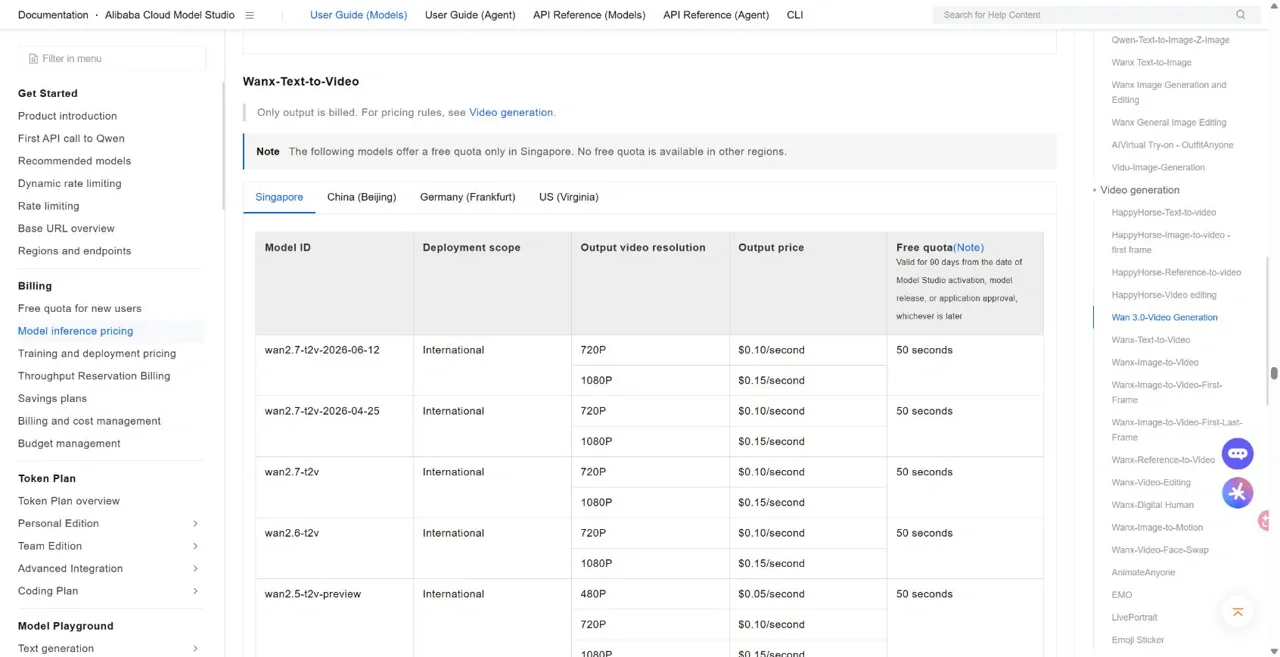The height and width of the screenshot is (657, 1280).
Task: Click the wan2.7-t2v-2026-06-12 model ID cell
Action: click(334, 365)
